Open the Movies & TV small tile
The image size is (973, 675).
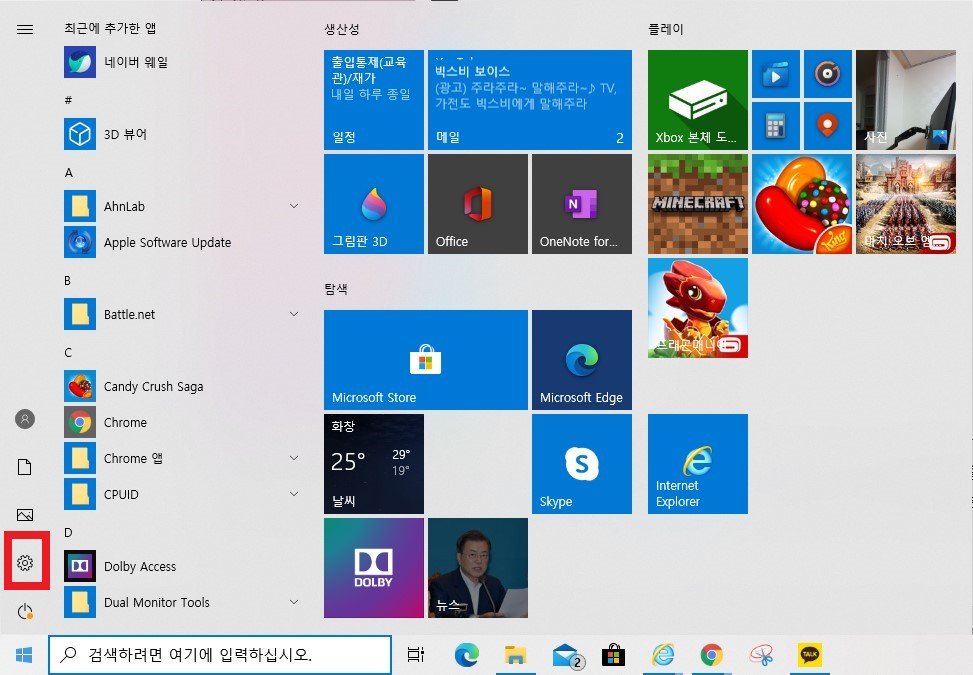(x=776, y=74)
